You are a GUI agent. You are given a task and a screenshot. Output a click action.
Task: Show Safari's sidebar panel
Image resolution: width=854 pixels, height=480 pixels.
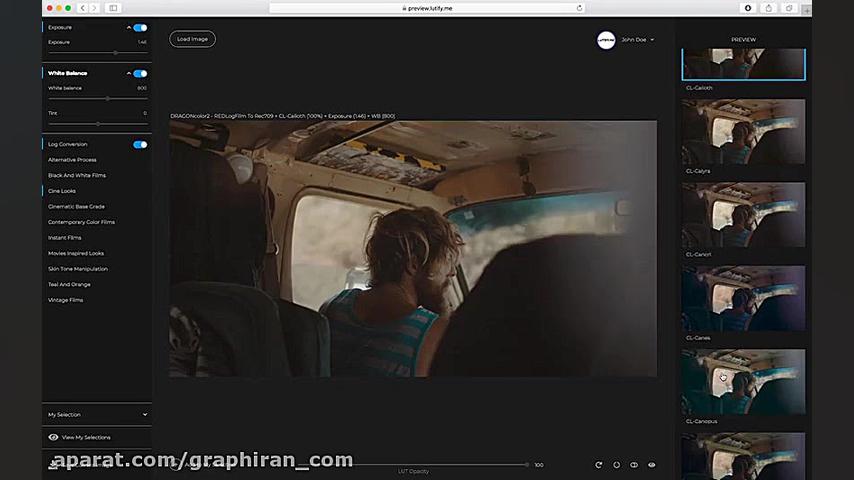coord(113,8)
